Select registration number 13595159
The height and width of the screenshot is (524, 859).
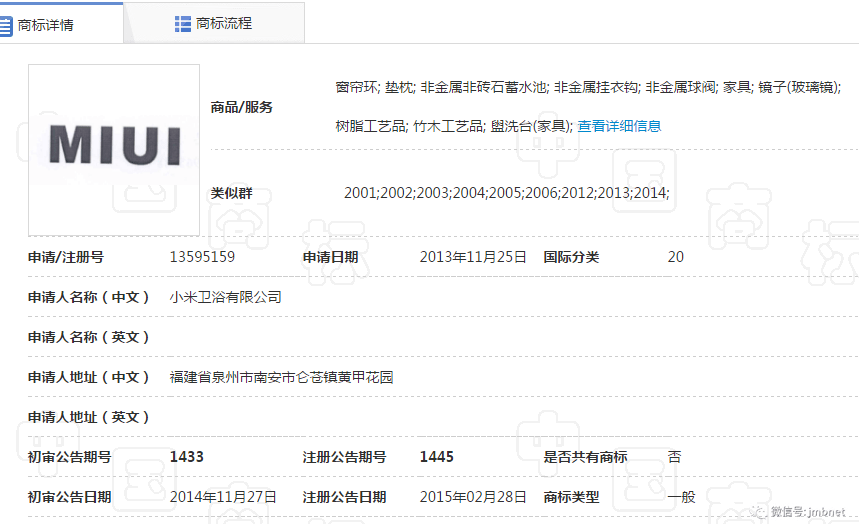coord(202,257)
